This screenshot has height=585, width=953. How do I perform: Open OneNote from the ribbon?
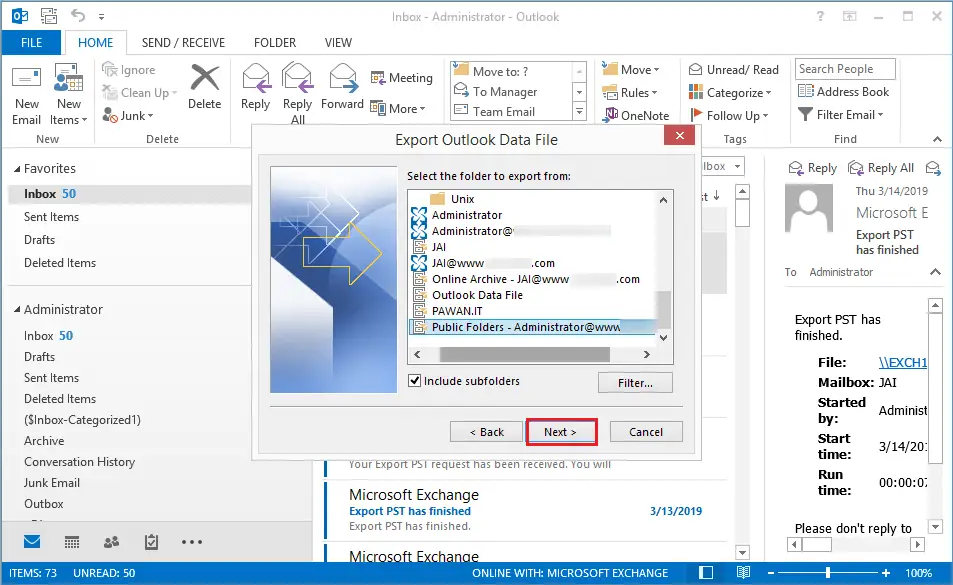click(x=635, y=115)
